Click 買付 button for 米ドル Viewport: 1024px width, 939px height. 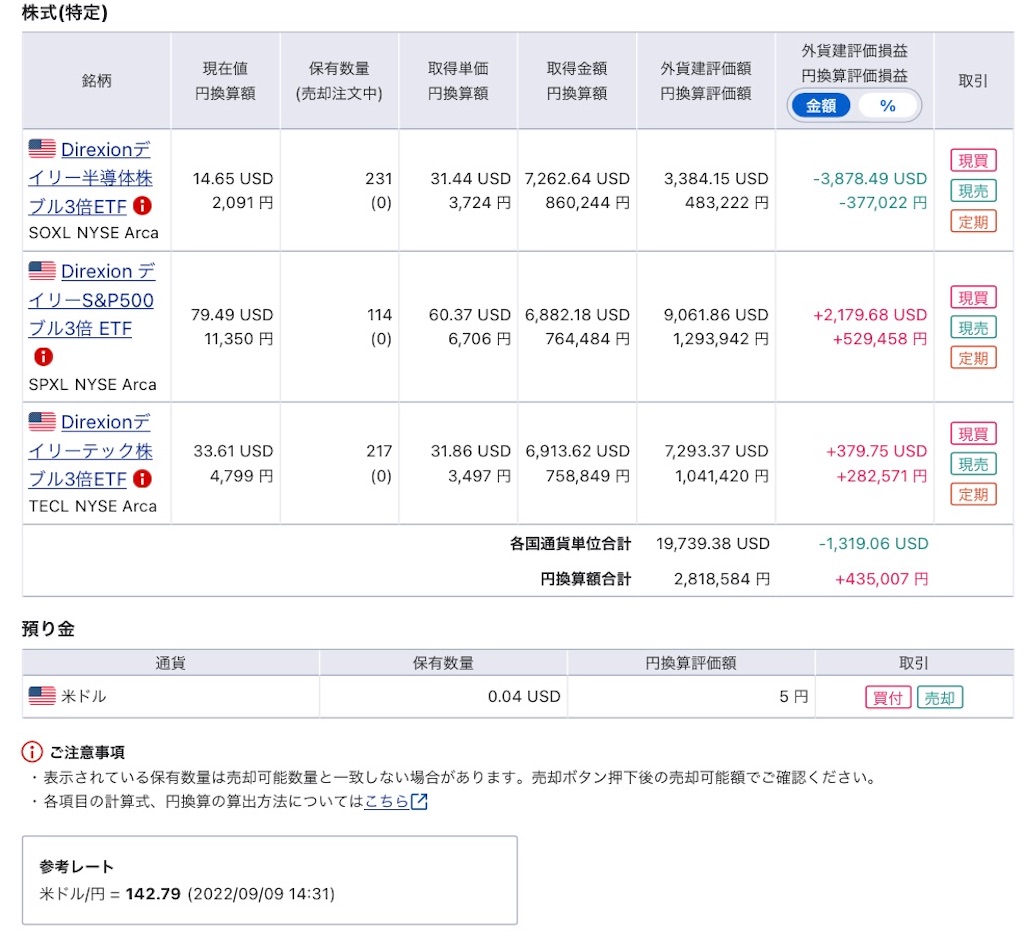[888, 697]
